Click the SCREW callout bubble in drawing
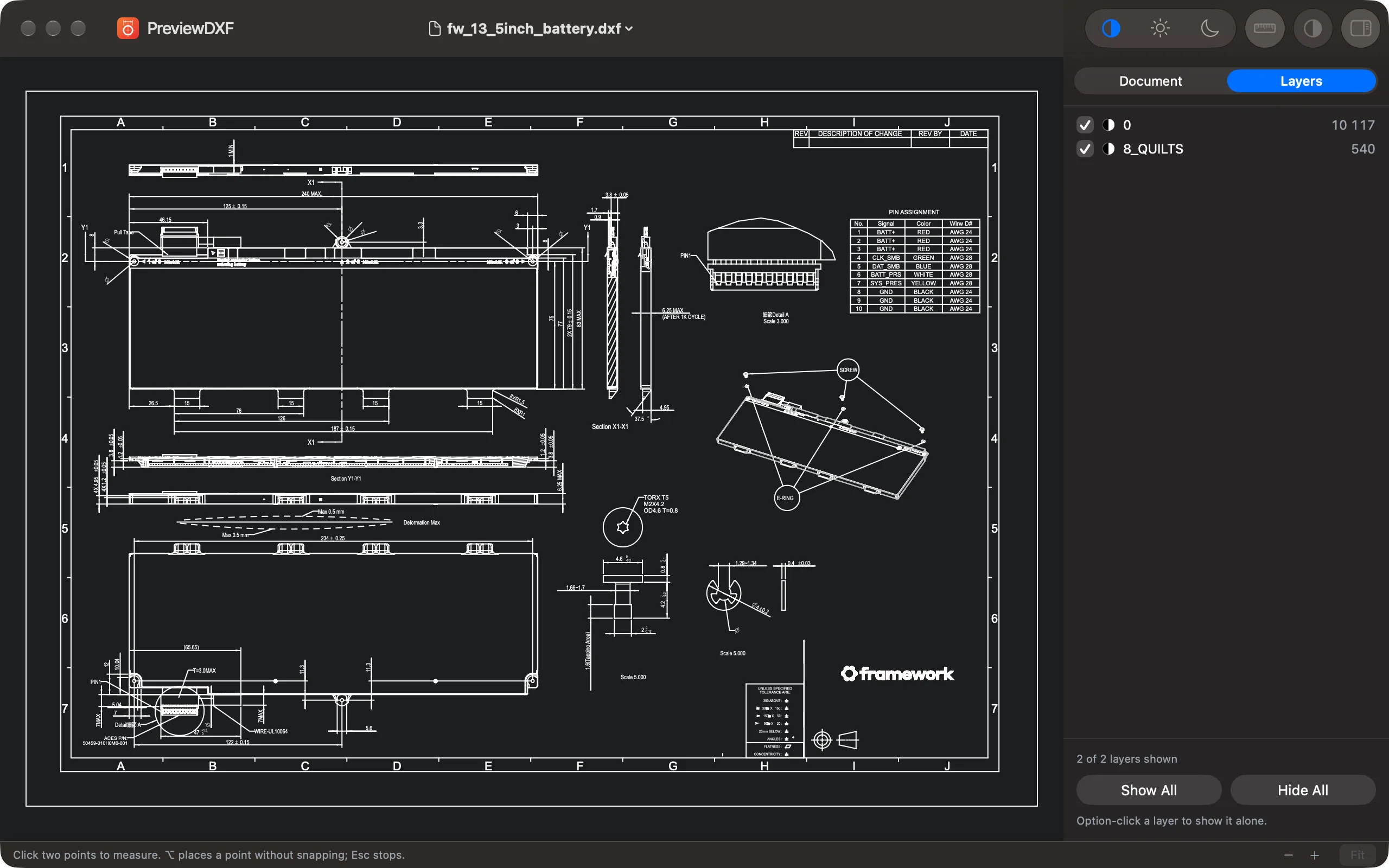 [x=848, y=369]
